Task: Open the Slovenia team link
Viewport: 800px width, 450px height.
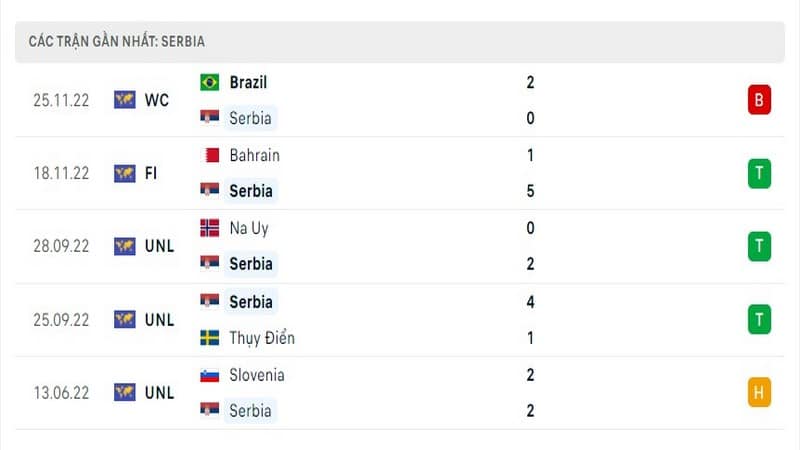Action: pos(257,375)
